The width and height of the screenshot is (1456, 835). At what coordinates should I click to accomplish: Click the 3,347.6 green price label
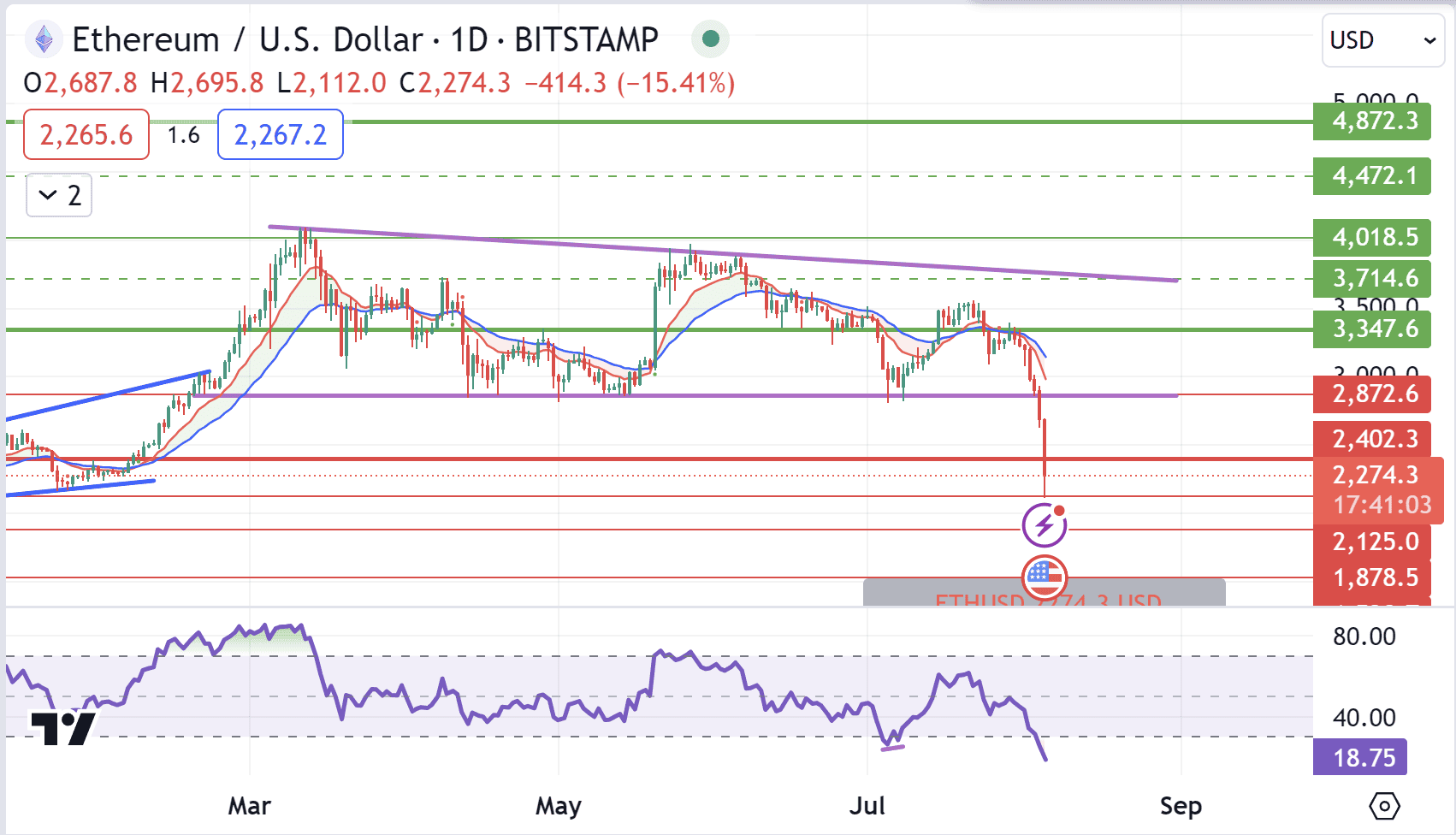(x=1372, y=329)
